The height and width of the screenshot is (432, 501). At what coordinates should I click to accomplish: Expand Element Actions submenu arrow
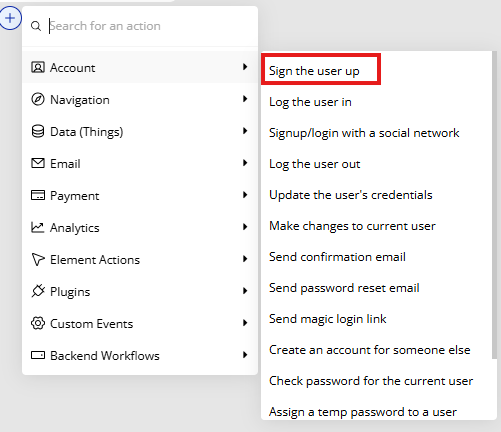245,259
